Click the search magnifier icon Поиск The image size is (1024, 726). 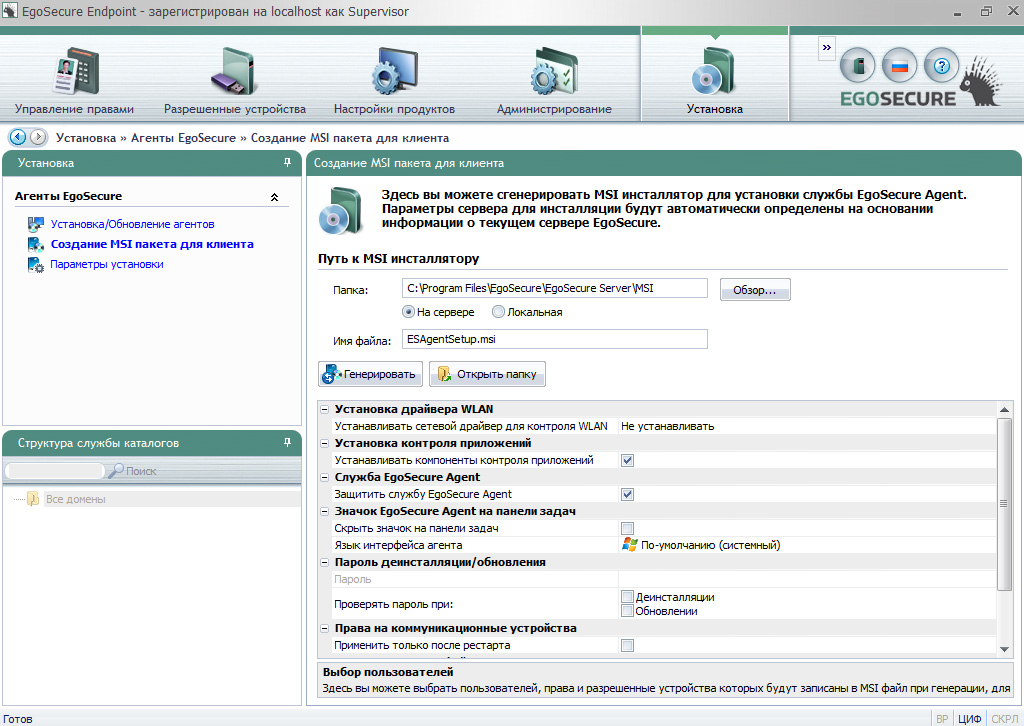(x=116, y=470)
